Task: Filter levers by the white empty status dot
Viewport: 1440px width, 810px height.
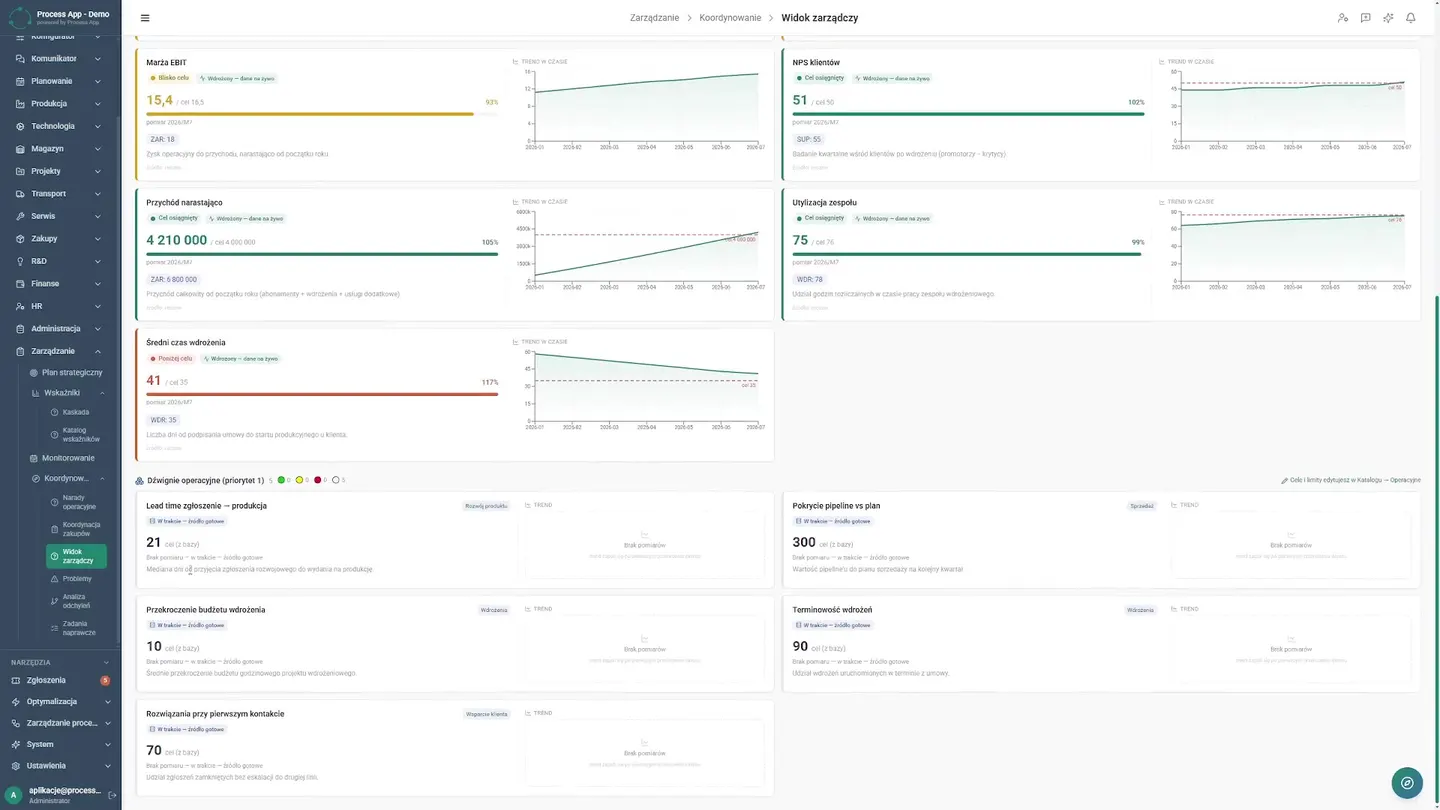Action: point(337,481)
